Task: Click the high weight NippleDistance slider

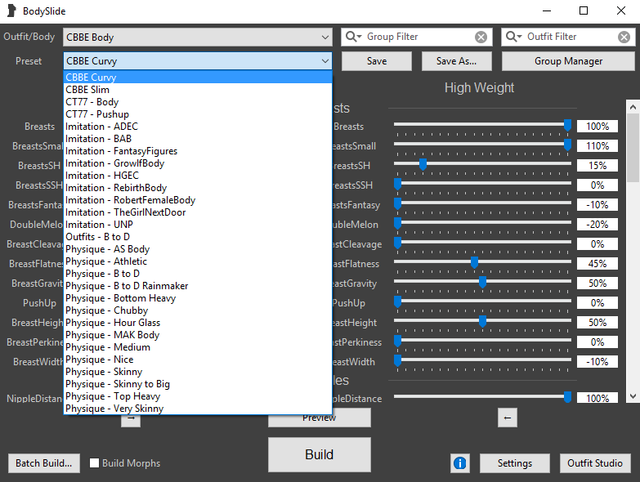Action: coord(482,397)
